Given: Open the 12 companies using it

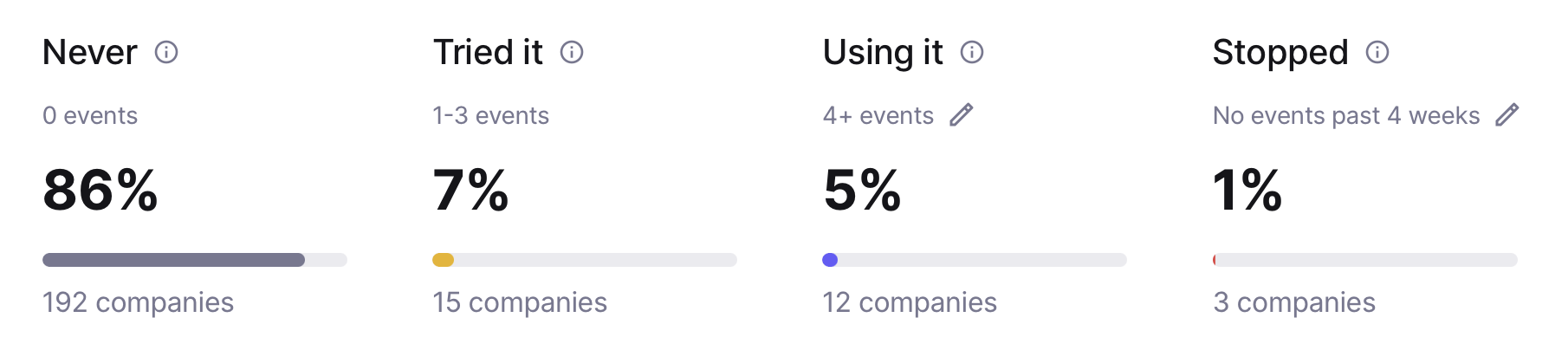Looking at the screenshot, I should [910, 302].
